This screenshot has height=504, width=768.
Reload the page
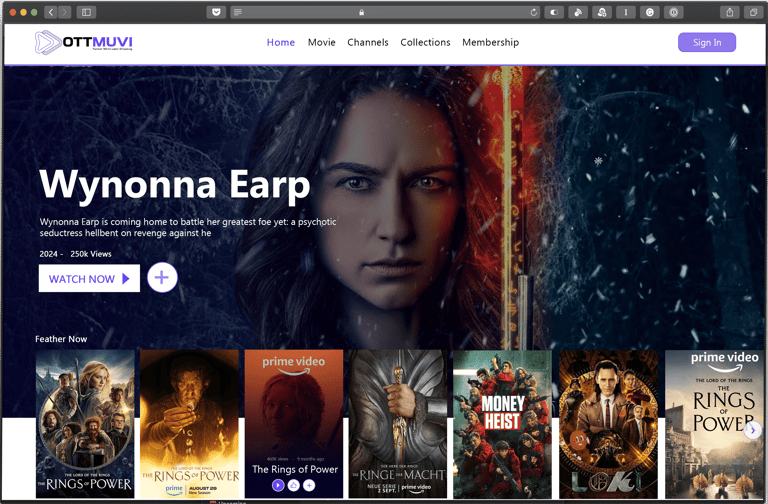(x=533, y=12)
